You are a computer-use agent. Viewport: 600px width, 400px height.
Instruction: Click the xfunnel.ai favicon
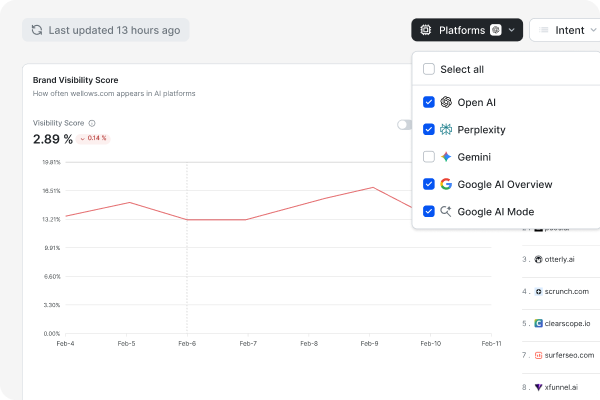click(x=538, y=387)
